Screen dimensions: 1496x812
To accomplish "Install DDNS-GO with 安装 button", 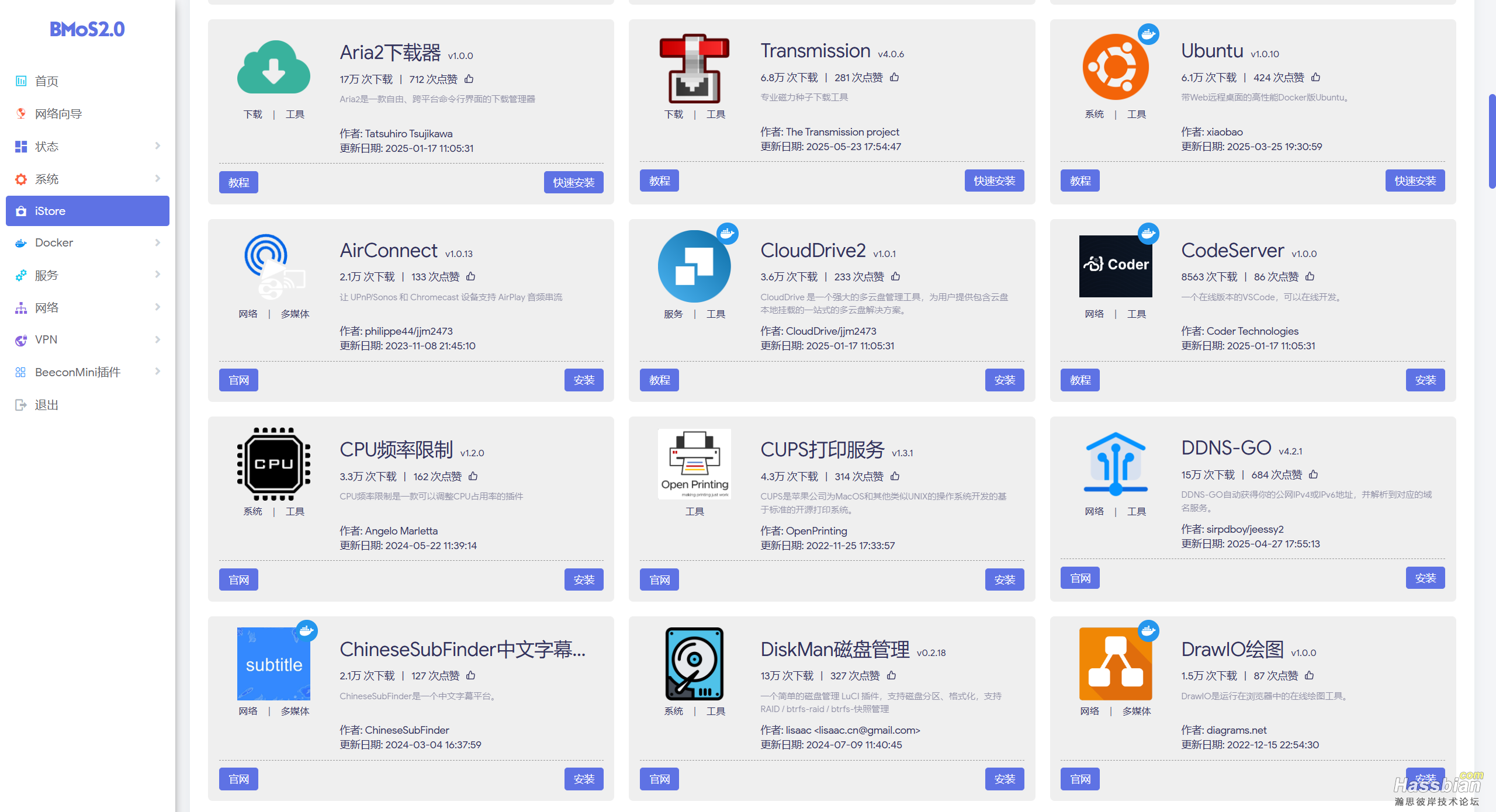I will click(x=1425, y=578).
